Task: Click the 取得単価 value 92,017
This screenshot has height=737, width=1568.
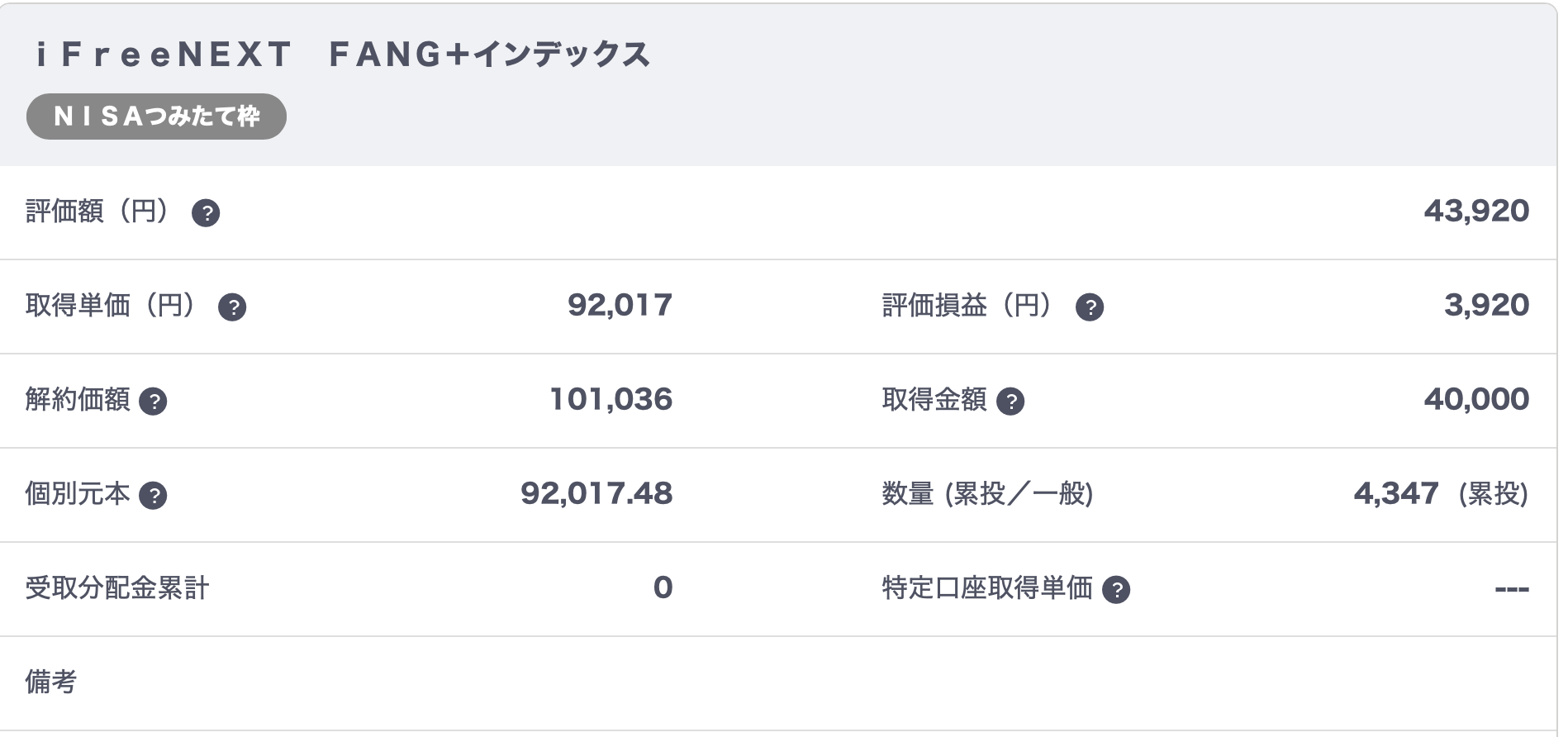Action: pos(620,306)
